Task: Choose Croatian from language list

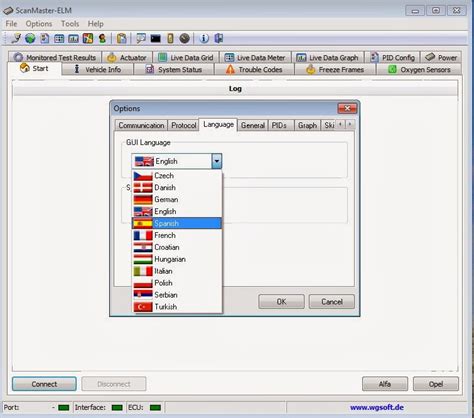Action: click(177, 247)
